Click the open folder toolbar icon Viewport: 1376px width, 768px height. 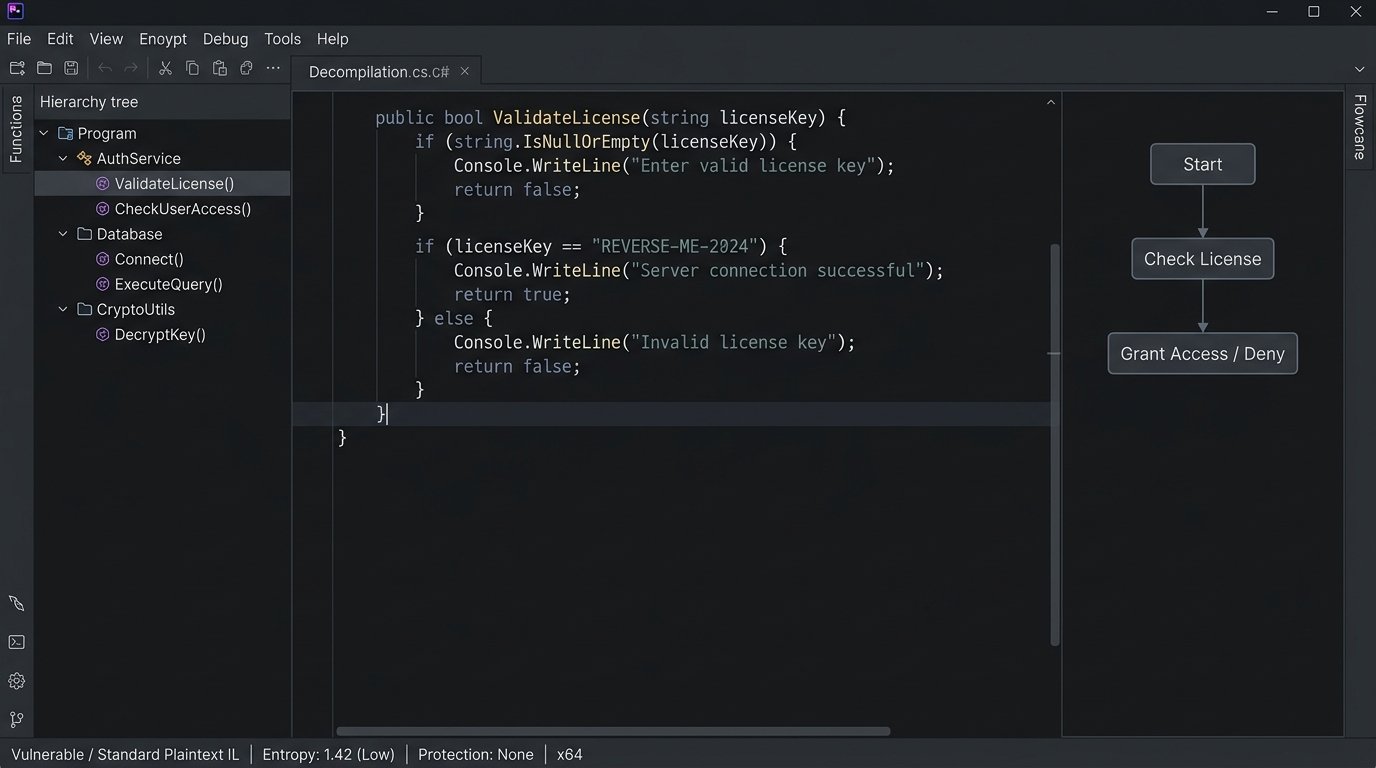(44, 68)
